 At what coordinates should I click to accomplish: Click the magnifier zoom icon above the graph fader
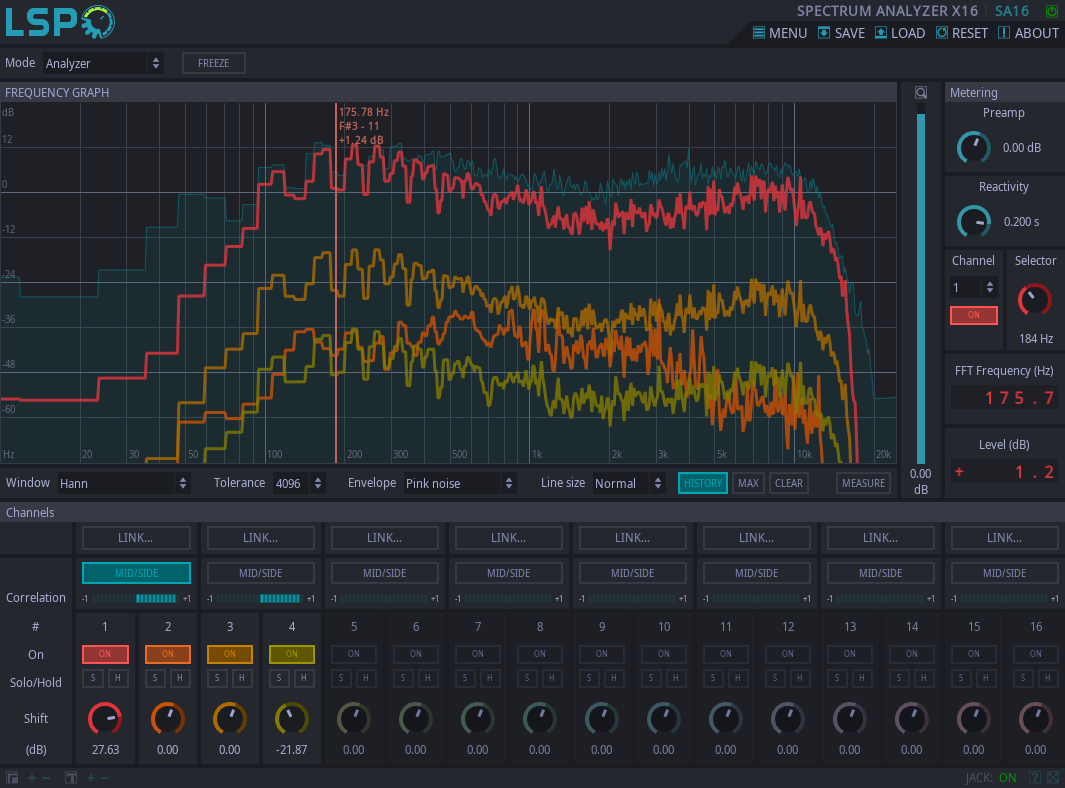(x=921, y=92)
